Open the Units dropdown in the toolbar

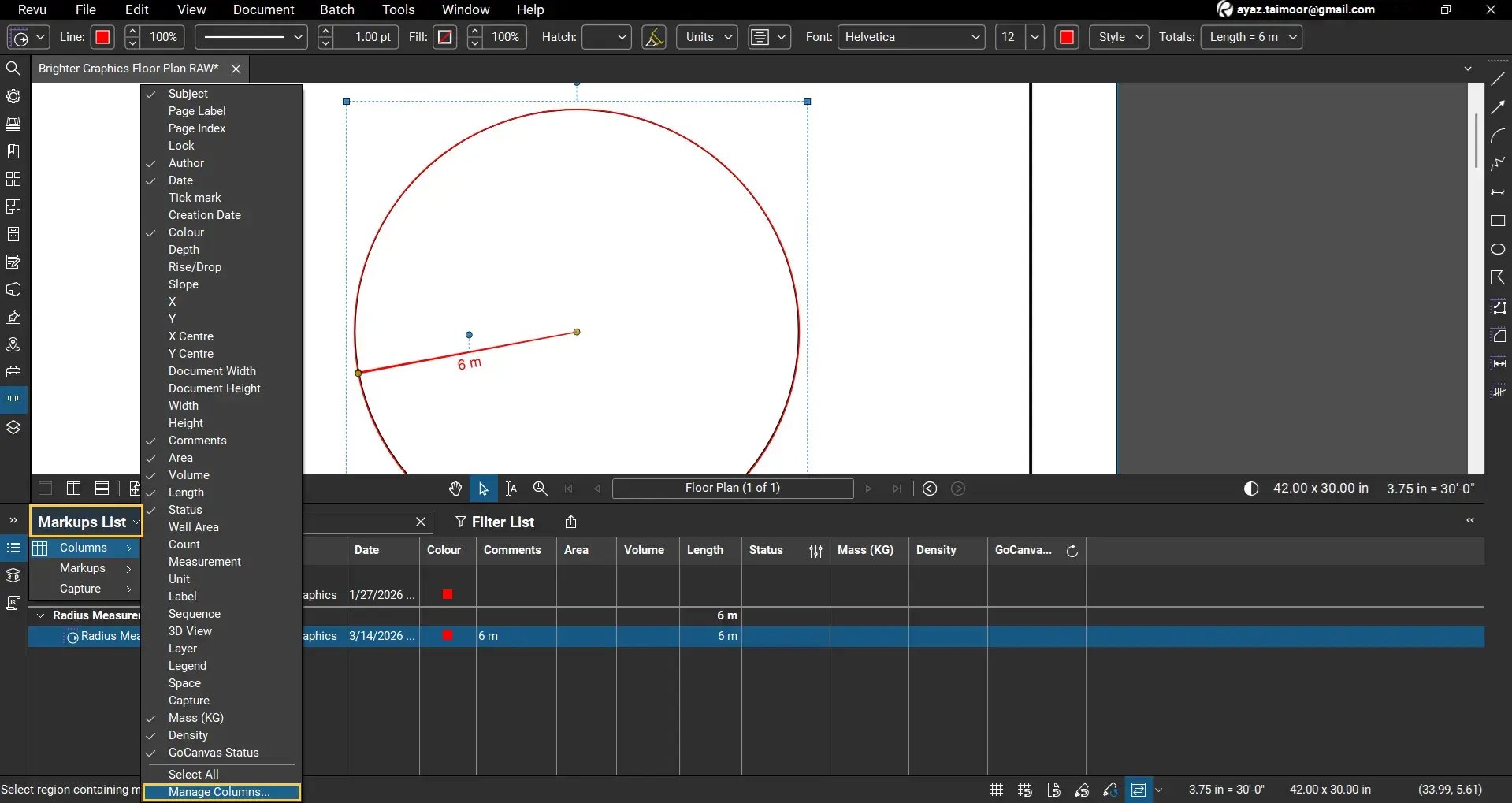tap(705, 37)
